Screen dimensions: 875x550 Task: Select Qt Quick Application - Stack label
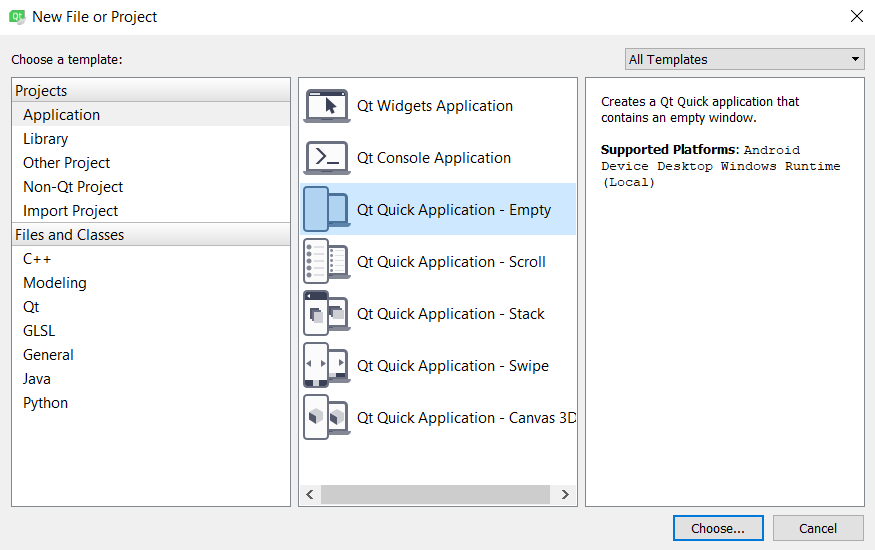[x=450, y=313]
